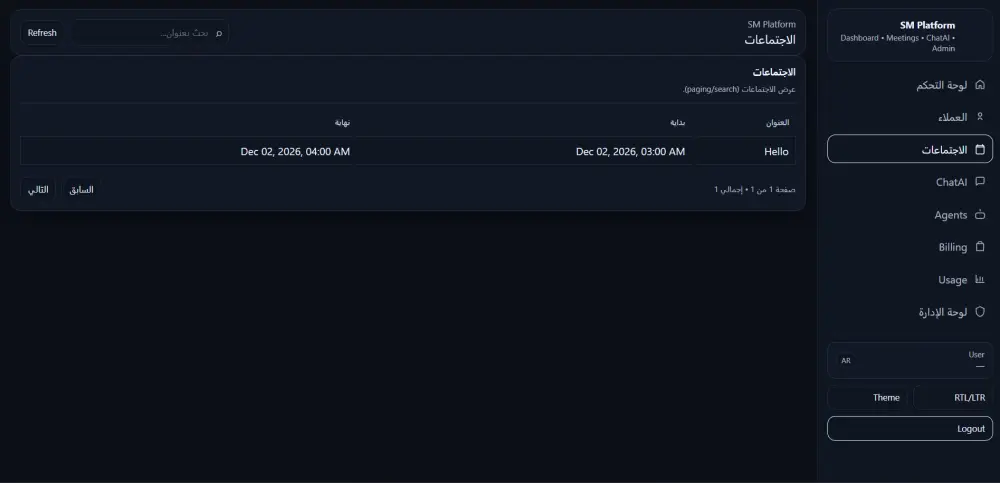
Task: Click the chat bubble icon beside ChatAI
Action: click(x=980, y=182)
